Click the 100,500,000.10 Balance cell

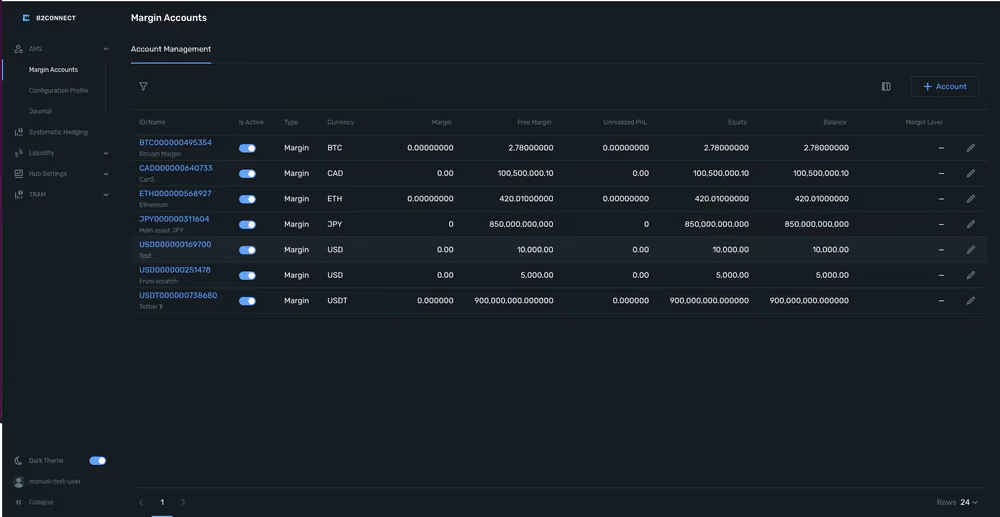pyautogui.click(x=821, y=173)
